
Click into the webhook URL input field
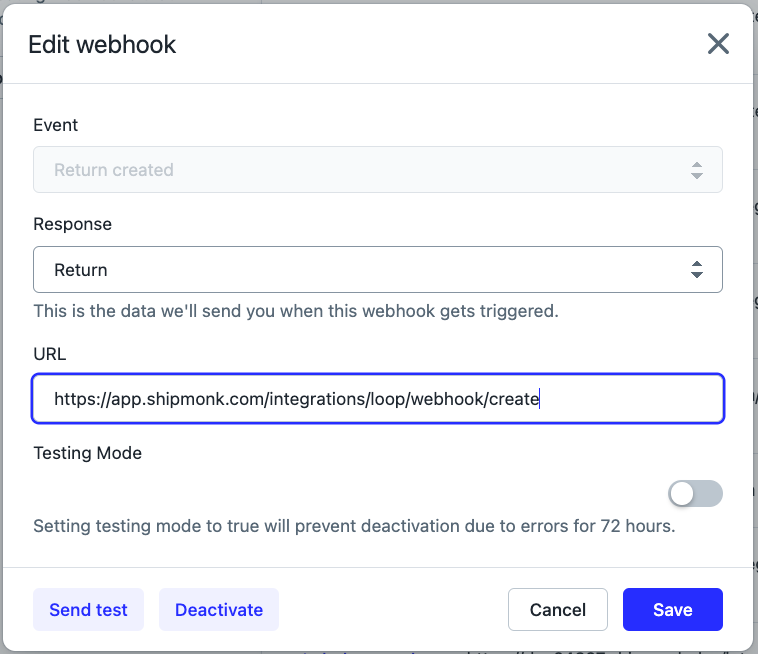click(378, 399)
